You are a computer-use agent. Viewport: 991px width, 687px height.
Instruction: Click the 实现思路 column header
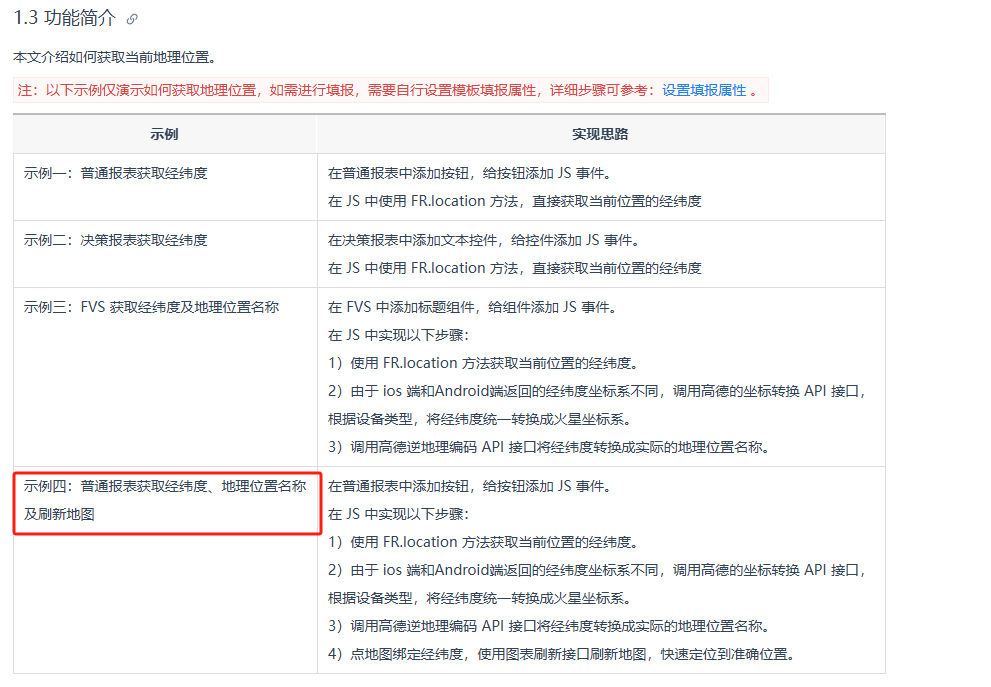click(600, 134)
